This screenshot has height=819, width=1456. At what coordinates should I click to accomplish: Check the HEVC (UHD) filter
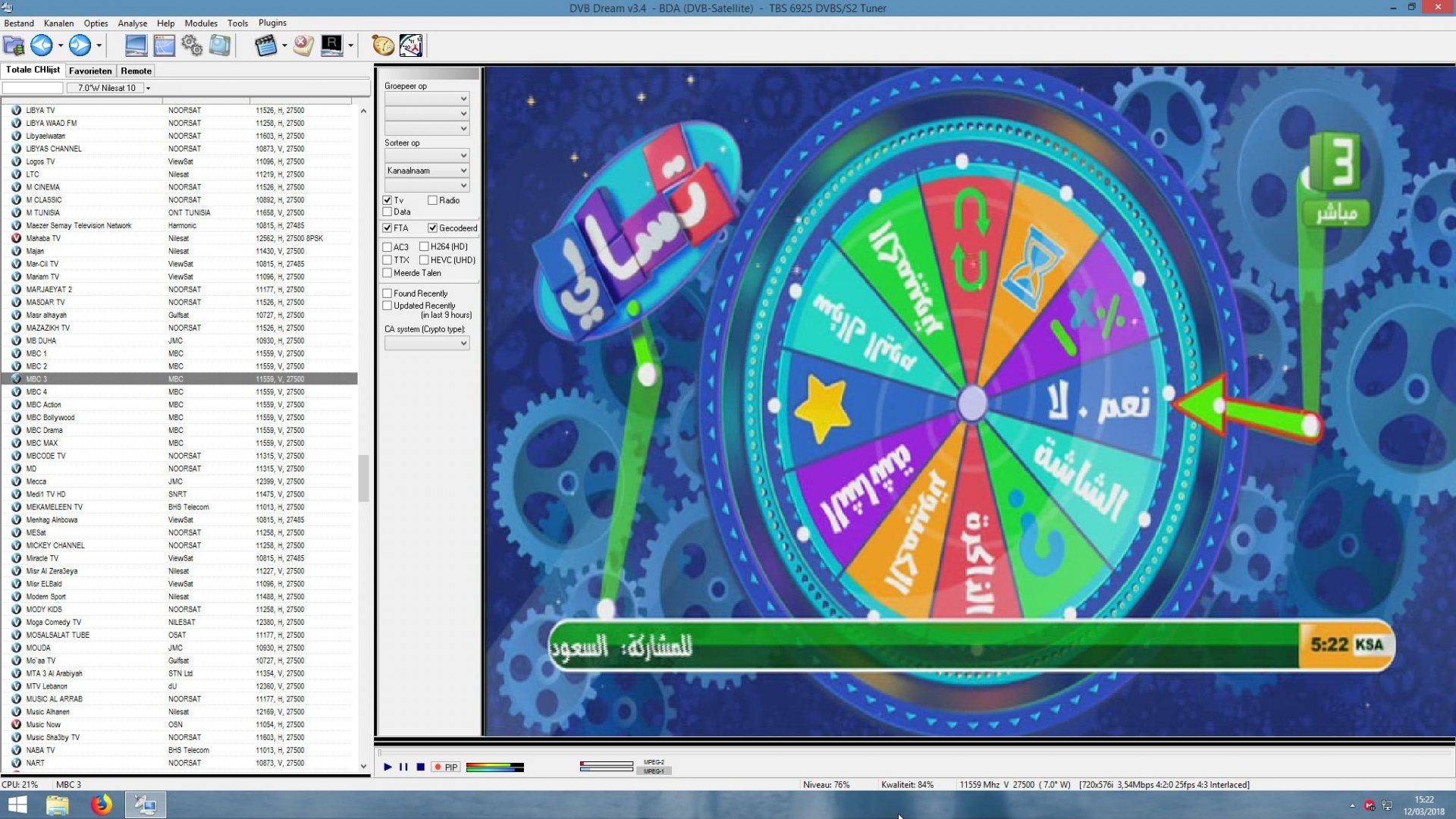pos(424,259)
